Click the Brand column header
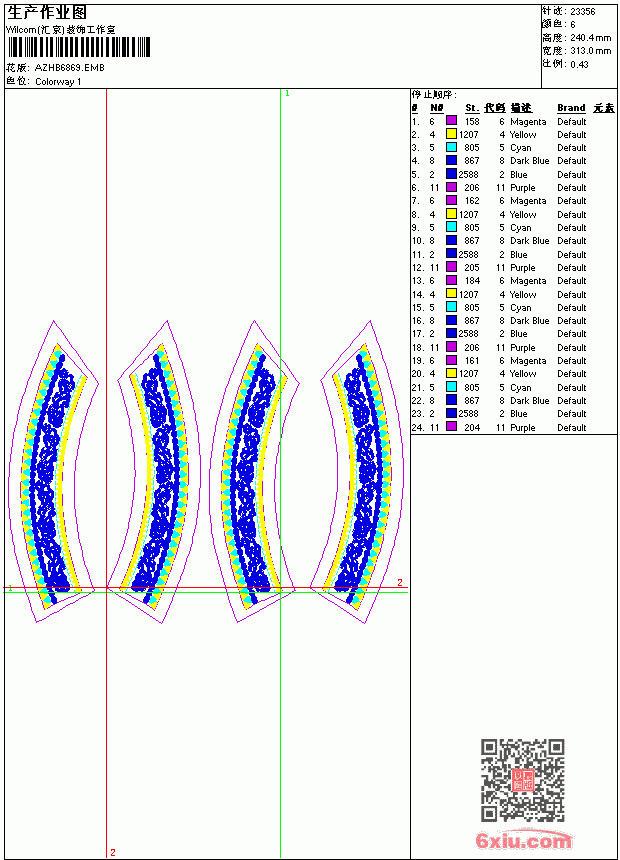Viewport: 620px width, 860px height. pos(571,108)
